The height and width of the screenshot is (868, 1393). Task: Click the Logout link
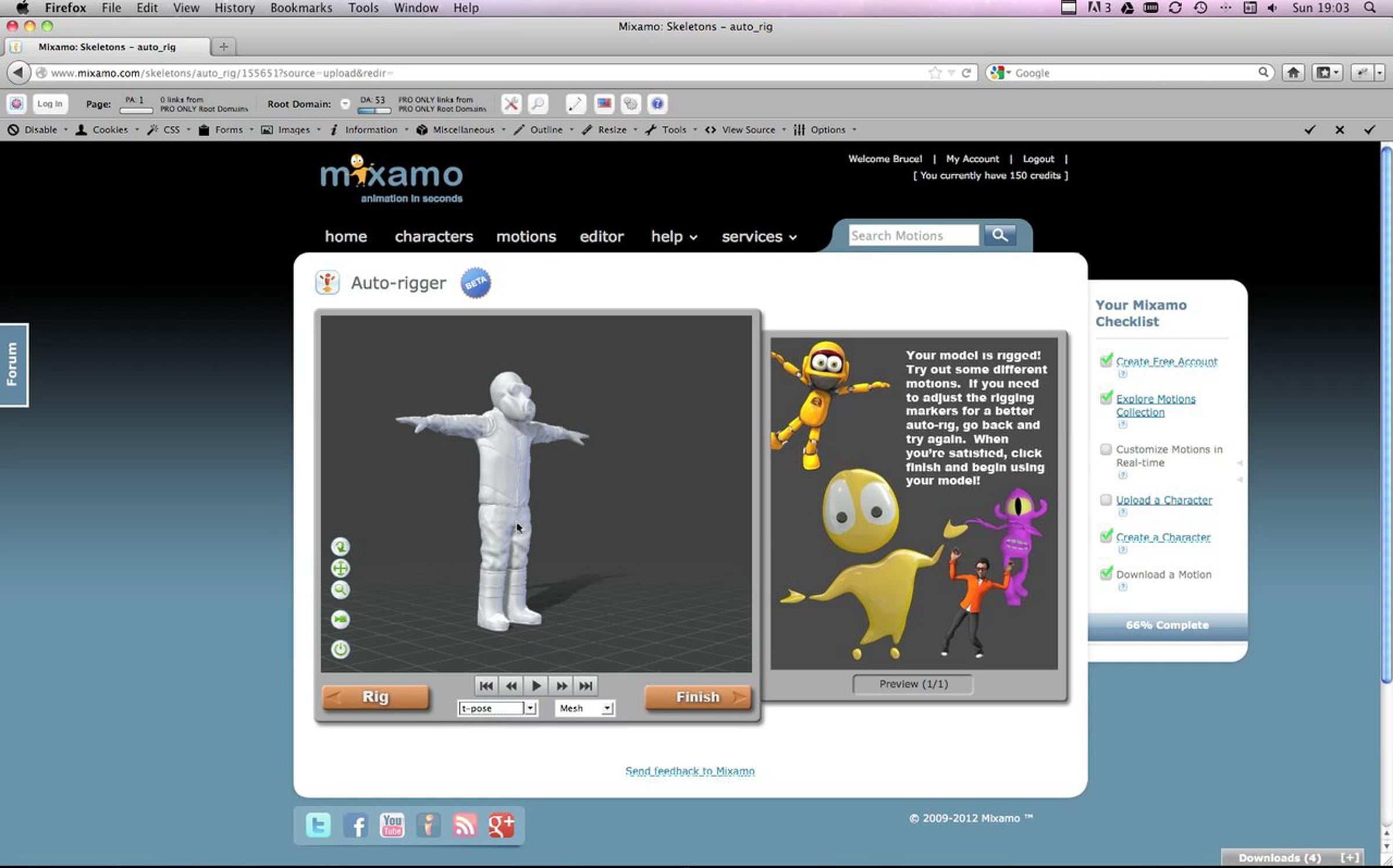coord(1038,159)
